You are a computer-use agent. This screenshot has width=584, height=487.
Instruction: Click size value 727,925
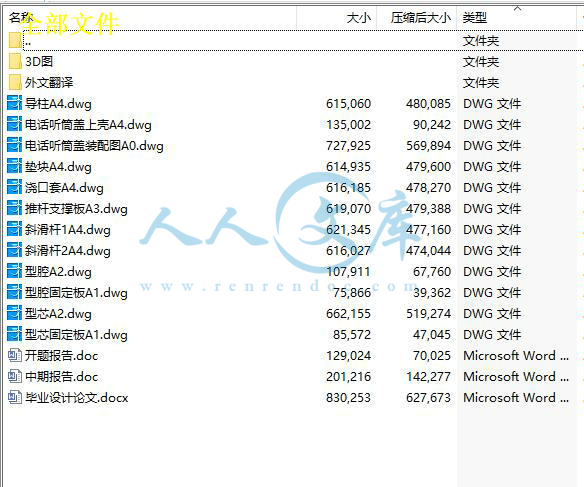[349, 146]
